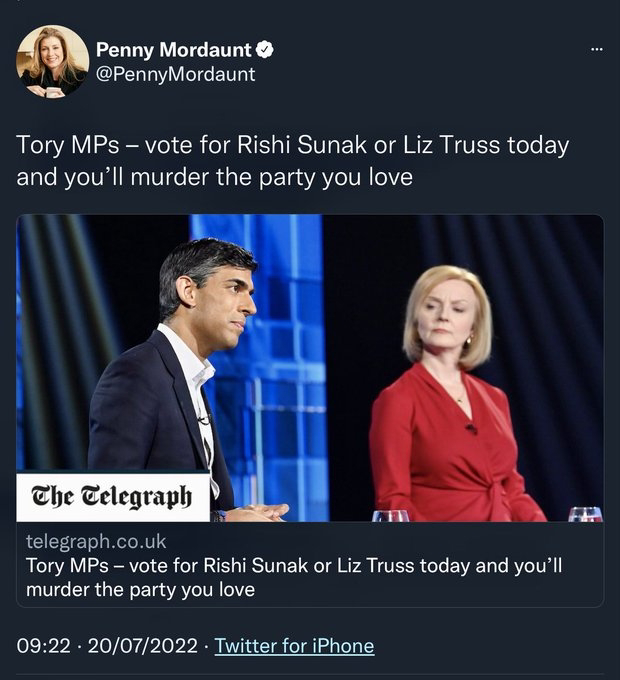620x680 pixels.
Task: Click the blue verified badge
Action: 266,50
